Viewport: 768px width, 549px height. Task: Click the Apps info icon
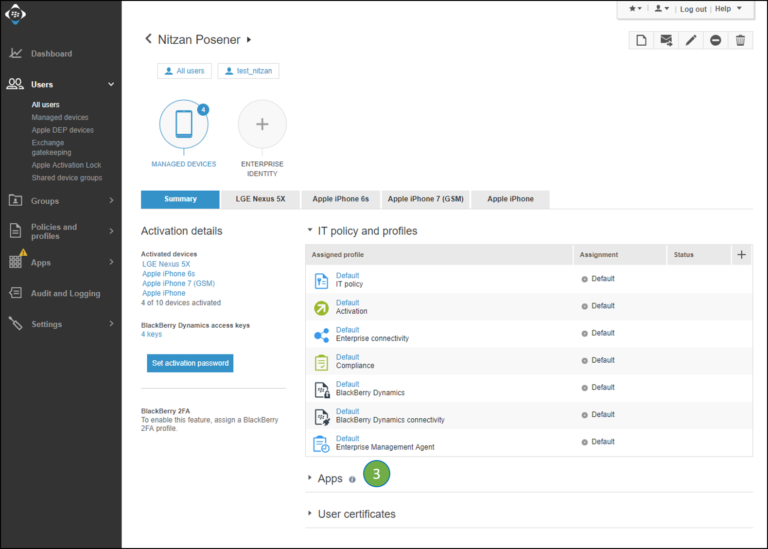[x=352, y=479]
